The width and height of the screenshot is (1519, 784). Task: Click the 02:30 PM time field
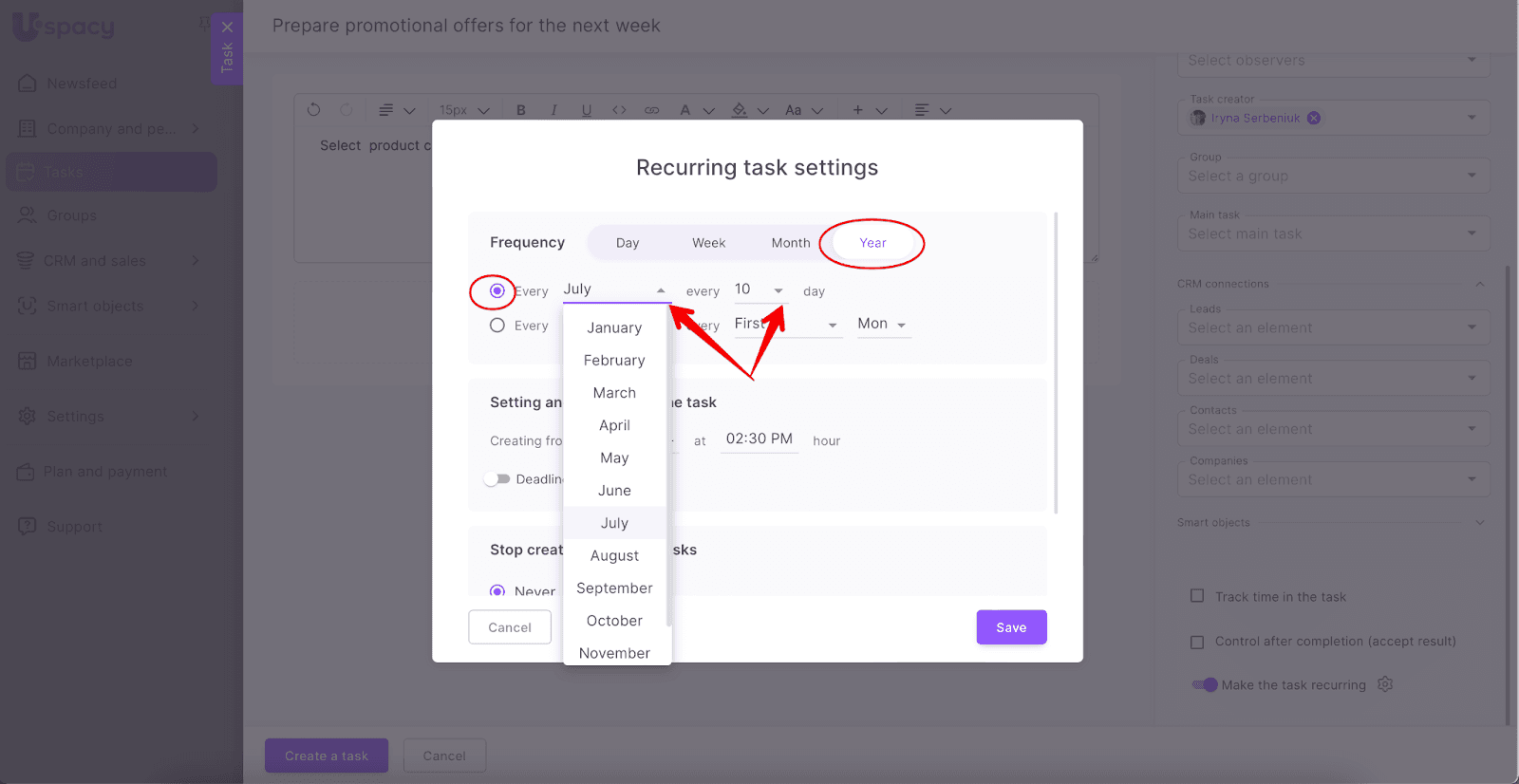(759, 439)
